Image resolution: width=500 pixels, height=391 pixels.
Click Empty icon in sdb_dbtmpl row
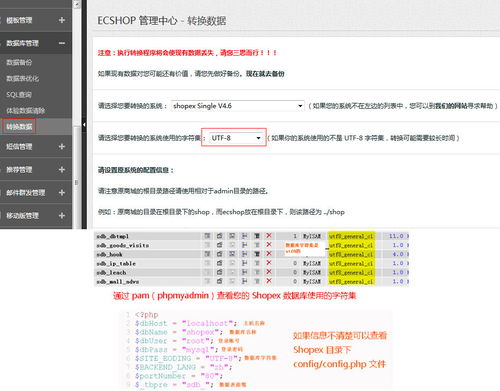[x=257, y=236]
